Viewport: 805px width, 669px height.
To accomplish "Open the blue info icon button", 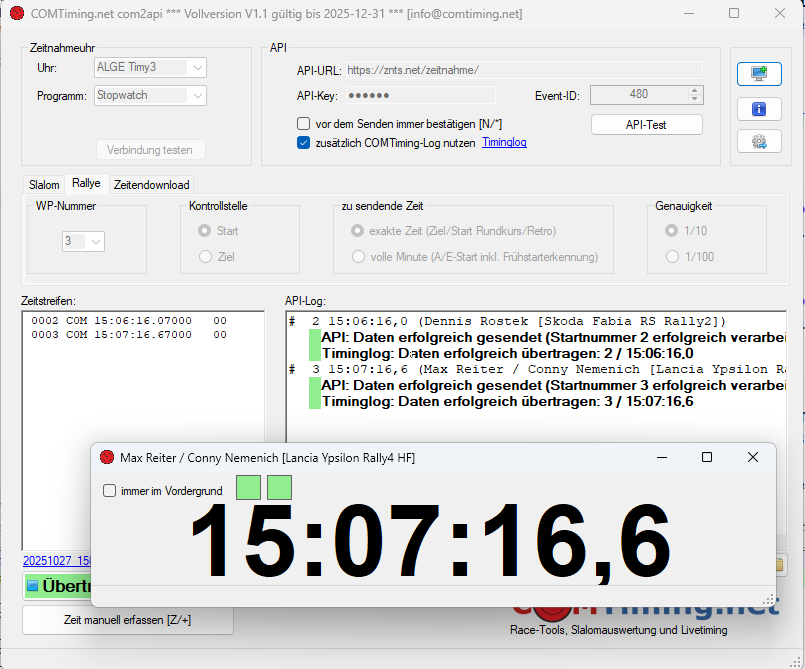I will pyautogui.click(x=758, y=108).
